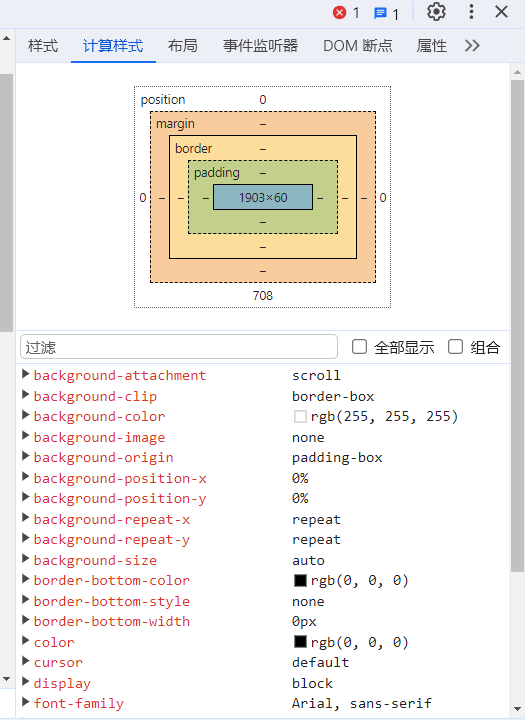This screenshot has height=720, width=525.
Task: Click the 1903×60 content box
Action: [x=263, y=197]
